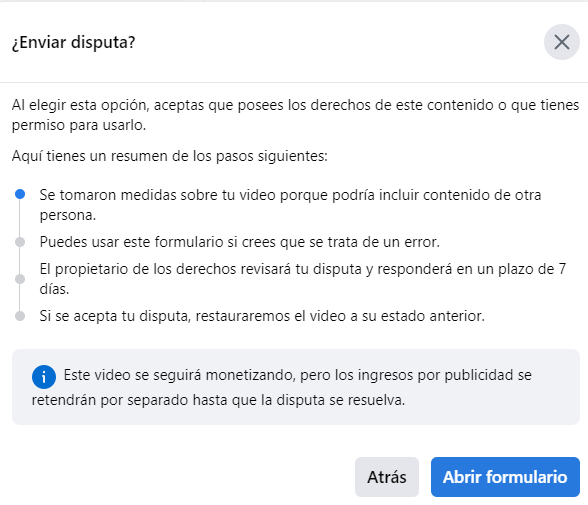Click timeline line between third and fourth dots
Image resolution: width=588 pixels, height=505 pixels.
pyautogui.click(x=20, y=298)
